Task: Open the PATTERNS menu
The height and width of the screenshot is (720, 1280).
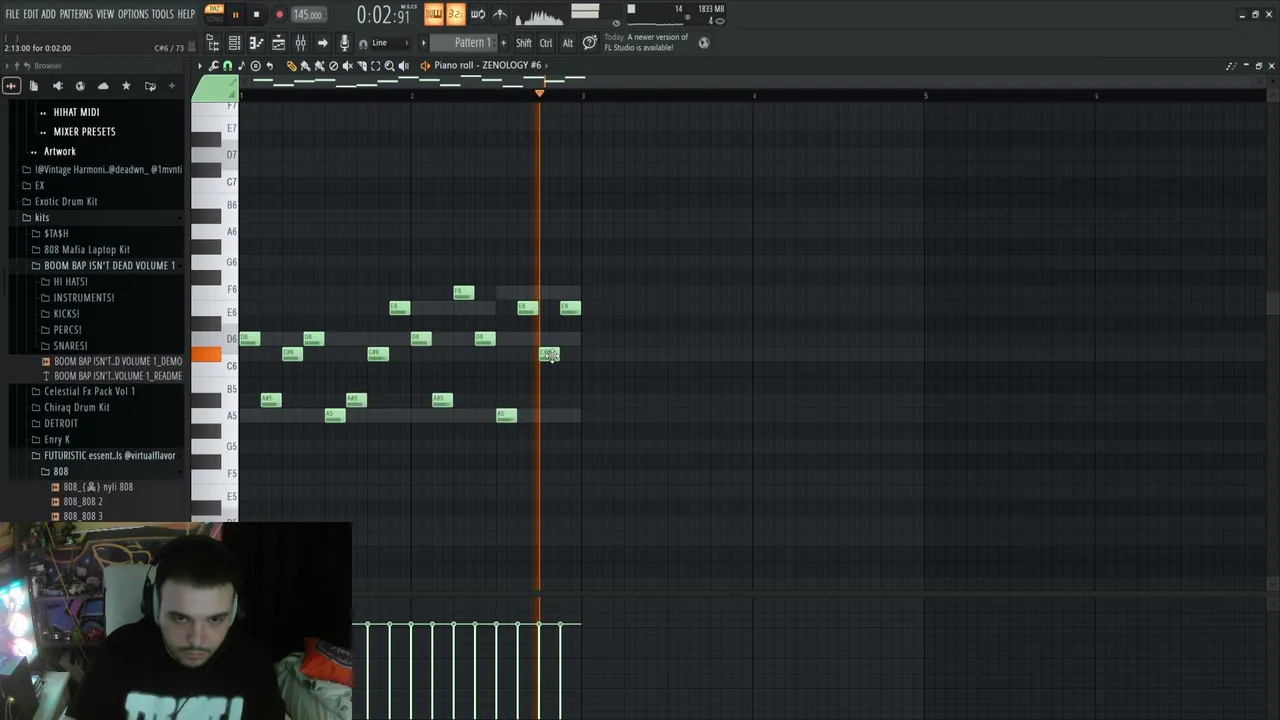Action: point(76,14)
